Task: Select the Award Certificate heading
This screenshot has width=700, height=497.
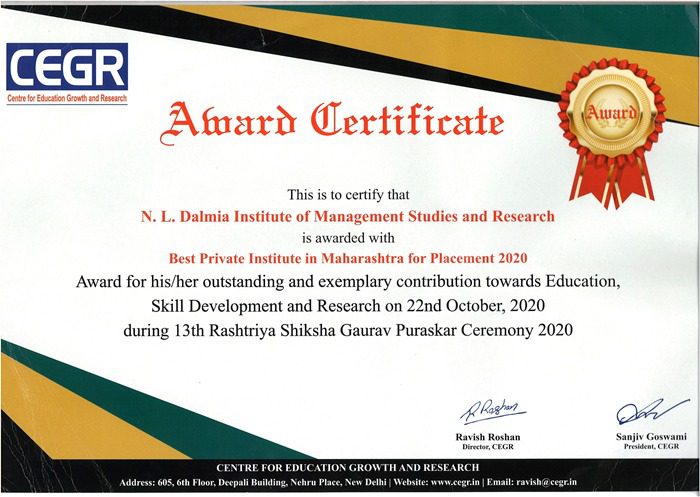Action: pos(339,120)
